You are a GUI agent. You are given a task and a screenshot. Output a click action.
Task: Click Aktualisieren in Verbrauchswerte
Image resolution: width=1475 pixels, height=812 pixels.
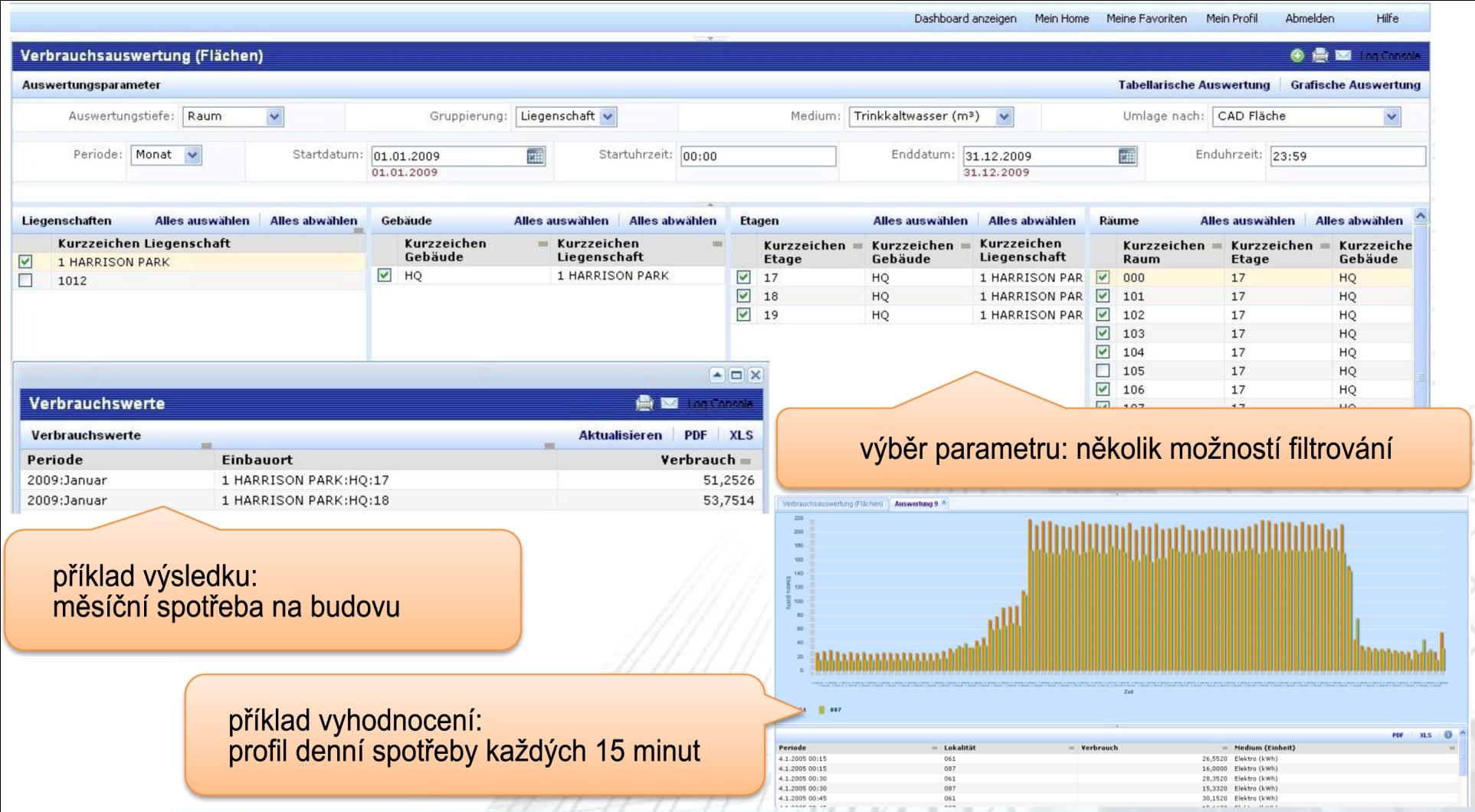click(620, 435)
